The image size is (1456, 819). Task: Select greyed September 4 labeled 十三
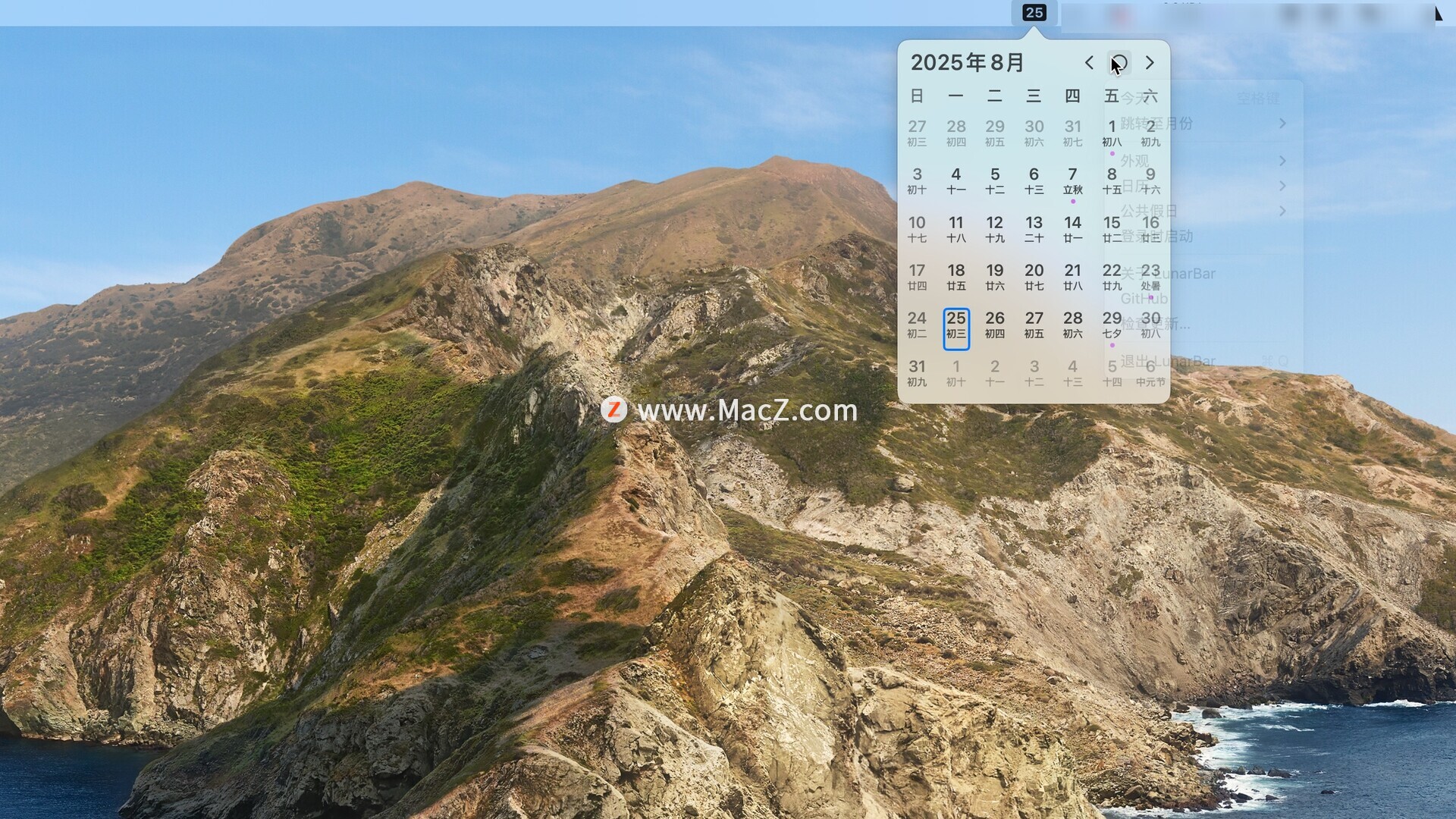click(1072, 374)
